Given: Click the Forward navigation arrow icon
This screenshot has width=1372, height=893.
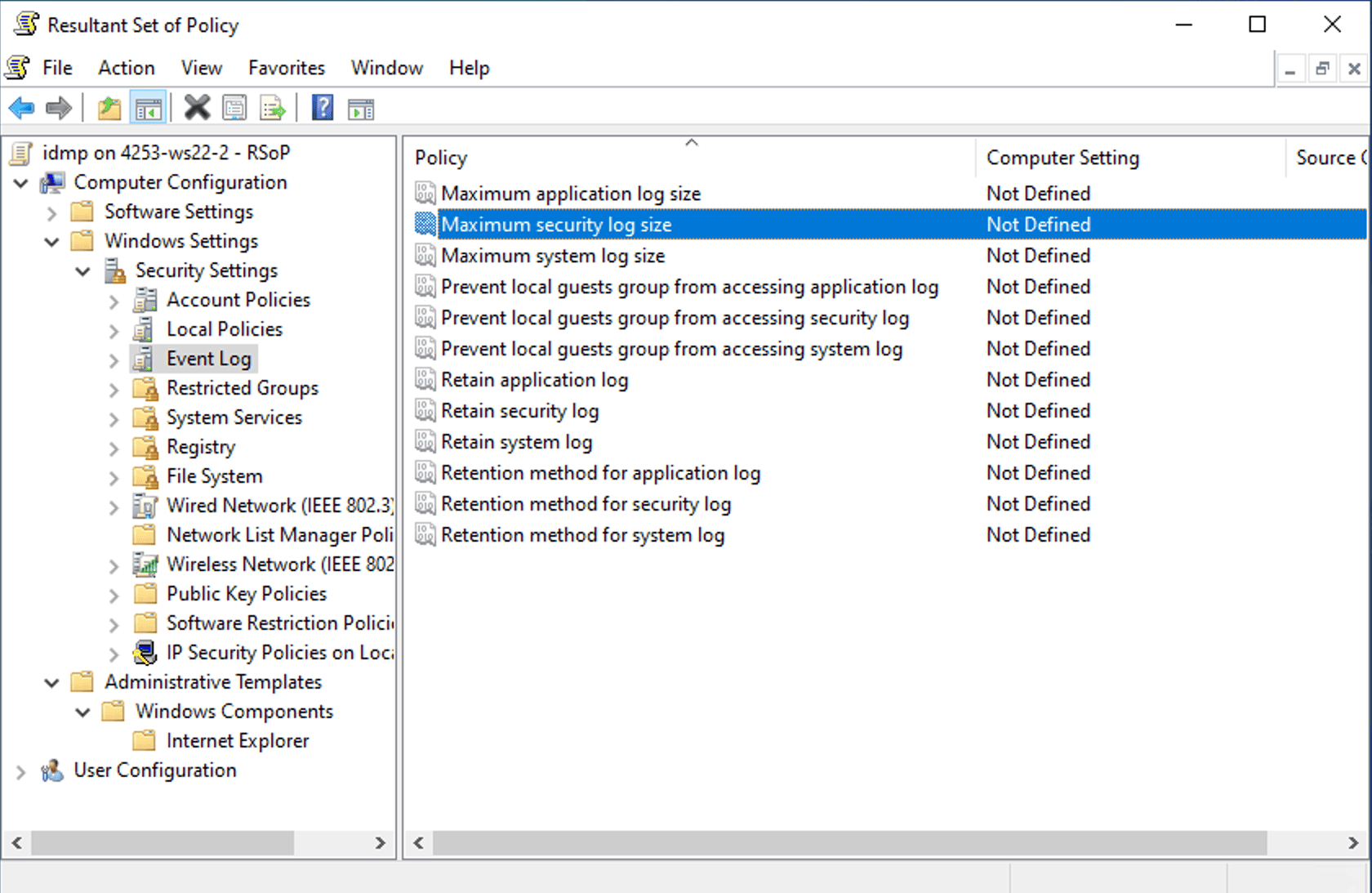Looking at the screenshot, I should 58,107.
